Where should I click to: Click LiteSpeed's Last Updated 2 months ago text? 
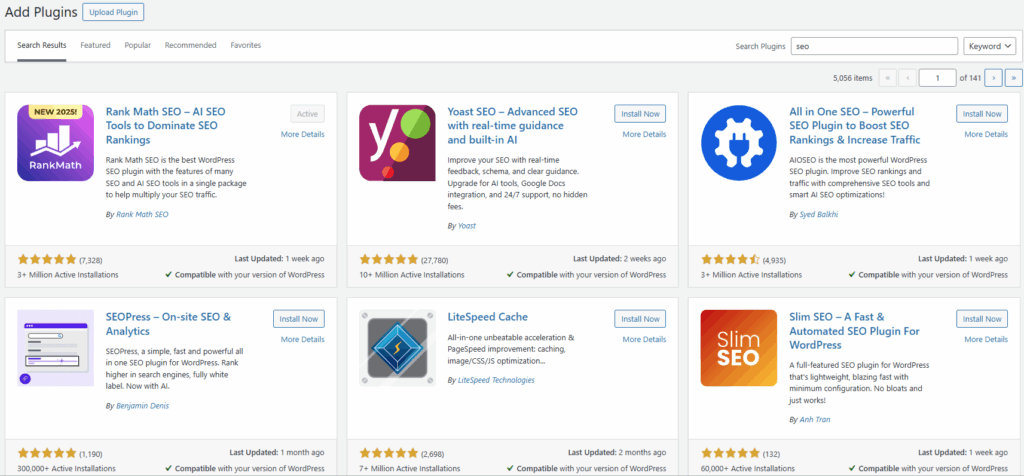point(617,452)
